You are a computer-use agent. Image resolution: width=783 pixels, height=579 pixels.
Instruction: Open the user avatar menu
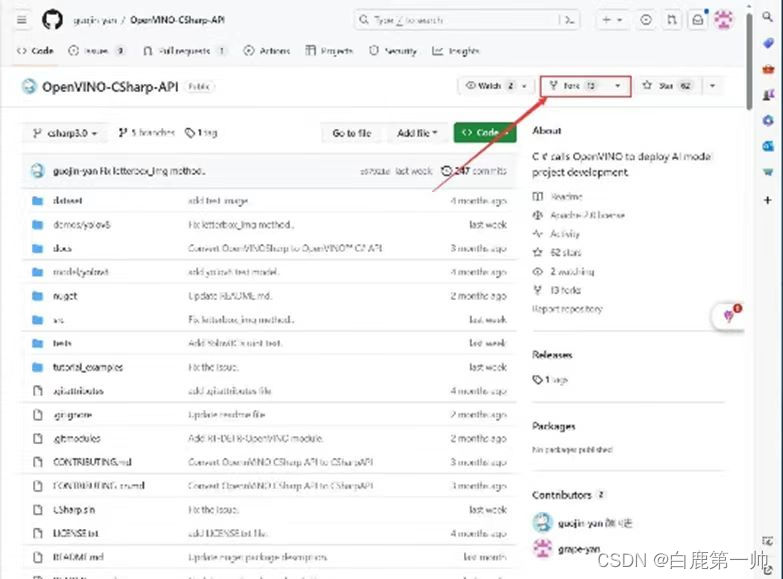(x=724, y=20)
